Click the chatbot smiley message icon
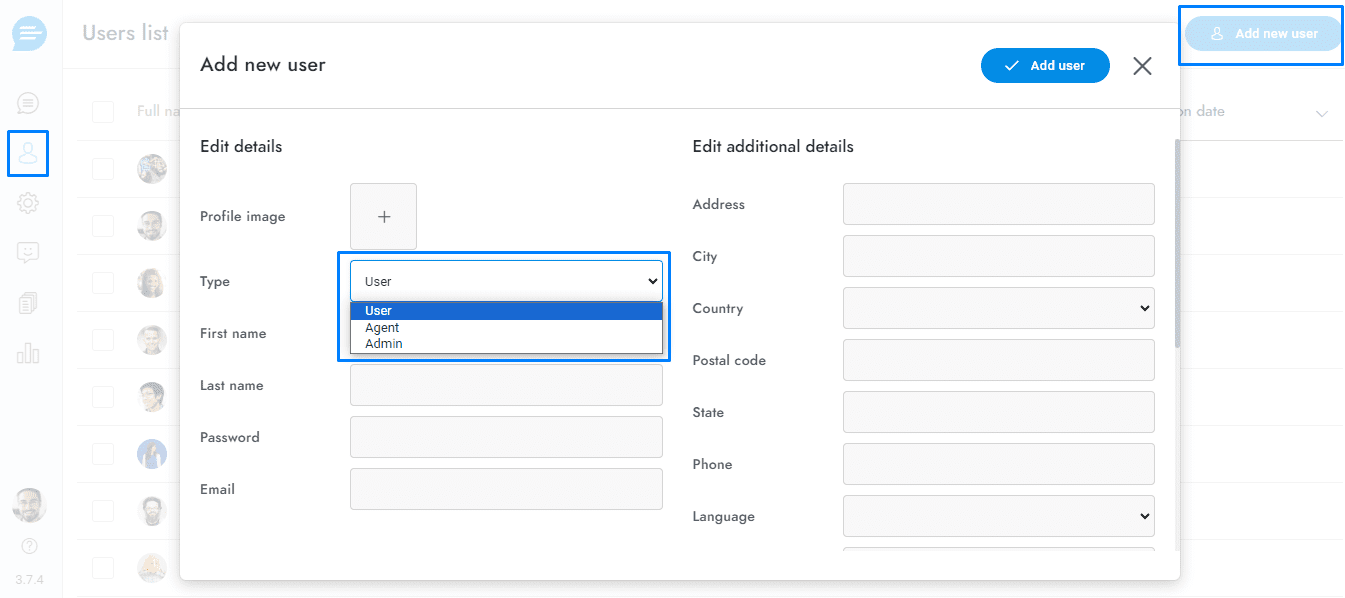This screenshot has width=1345, height=598. (x=28, y=253)
